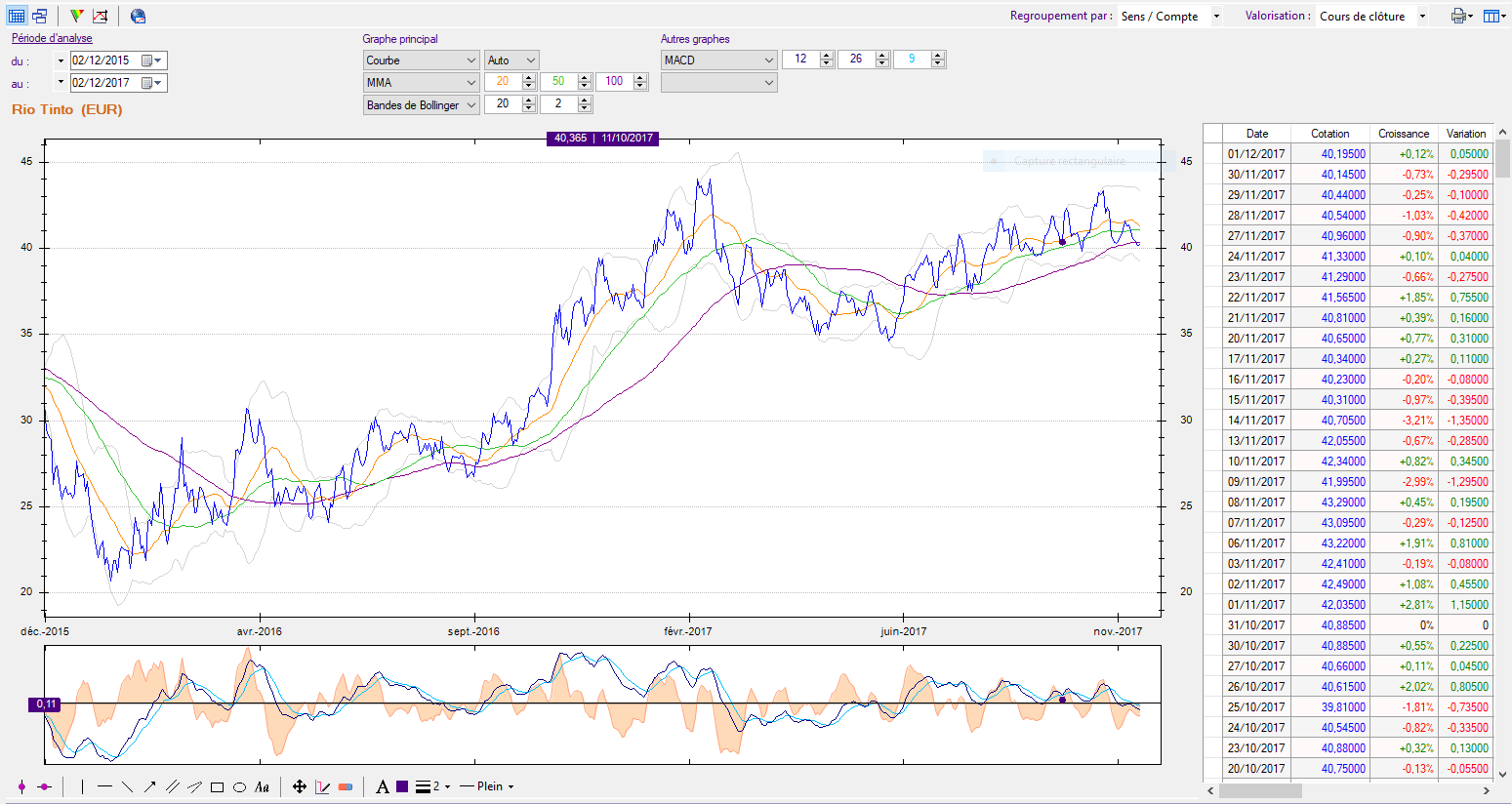
Task: Click the globe web chart icon
Action: point(138,16)
